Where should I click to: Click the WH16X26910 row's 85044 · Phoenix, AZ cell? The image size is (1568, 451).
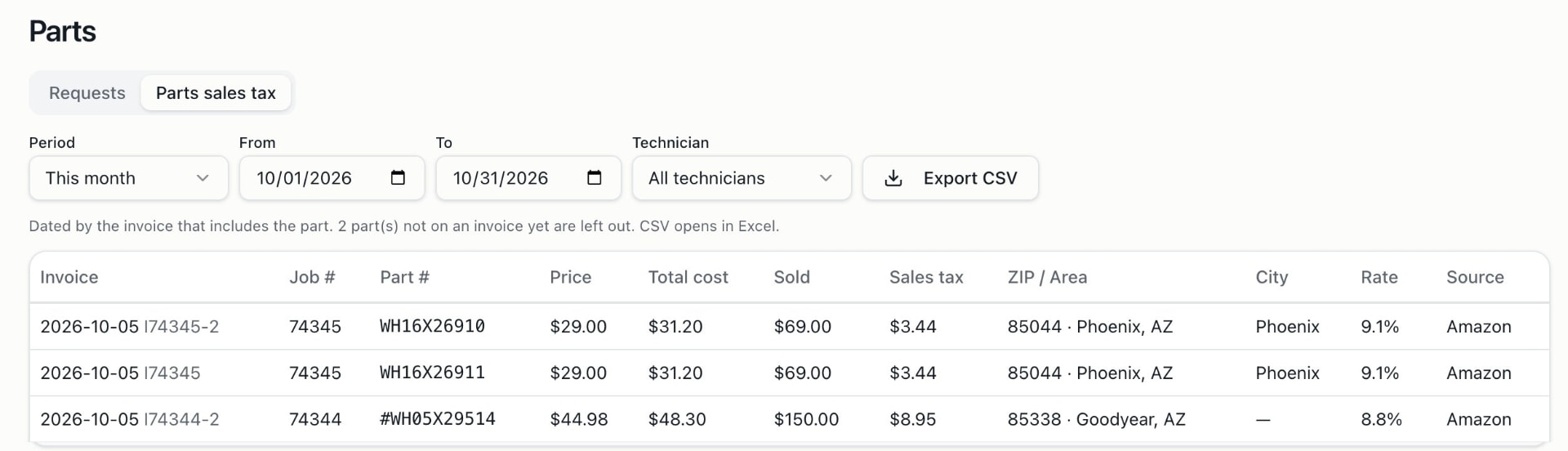point(1090,327)
